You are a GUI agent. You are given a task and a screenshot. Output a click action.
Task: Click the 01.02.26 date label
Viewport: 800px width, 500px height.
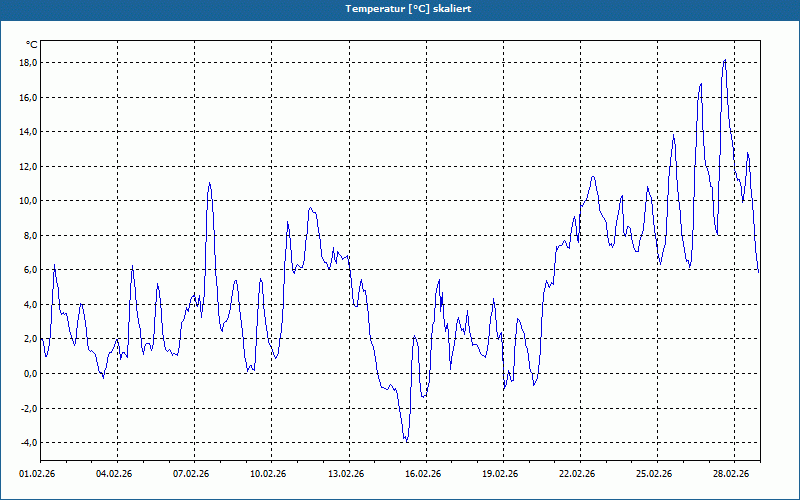pos(37,474)
